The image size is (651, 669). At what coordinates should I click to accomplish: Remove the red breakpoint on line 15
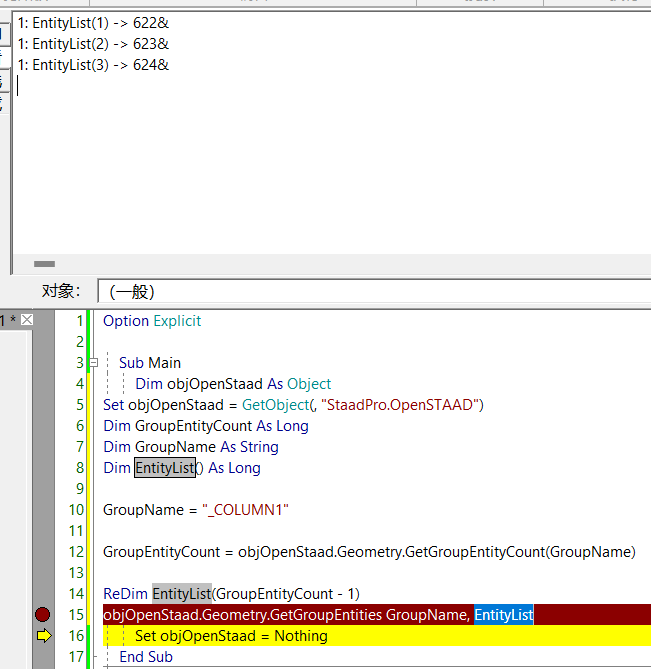[42, 615]
